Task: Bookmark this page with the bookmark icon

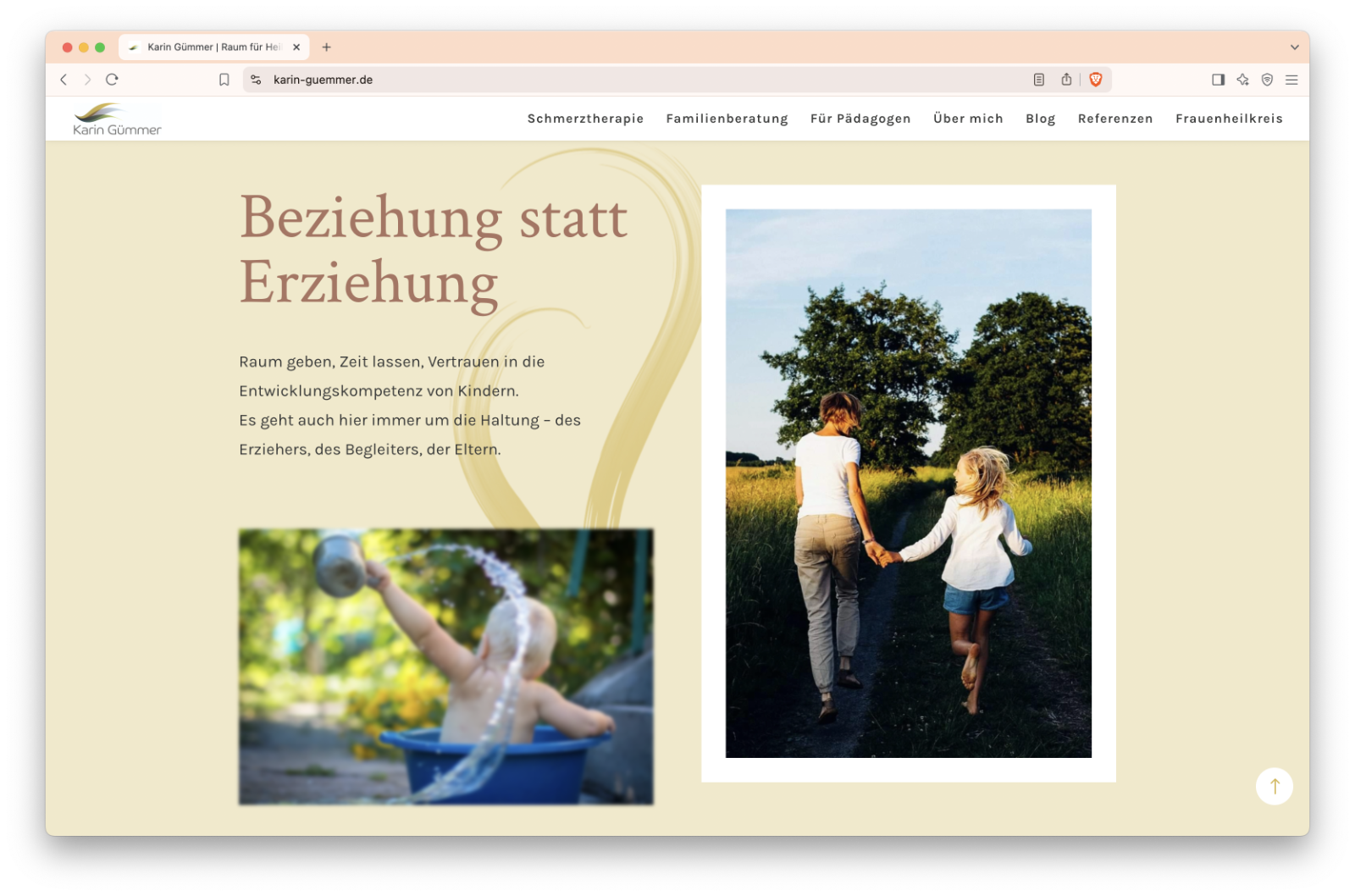Action: coord(224,80)
